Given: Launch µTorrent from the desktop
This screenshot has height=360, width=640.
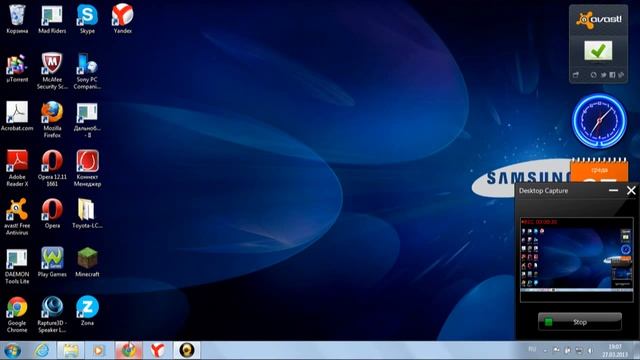Looking at the screenshot, I should [x=17, y=68].
